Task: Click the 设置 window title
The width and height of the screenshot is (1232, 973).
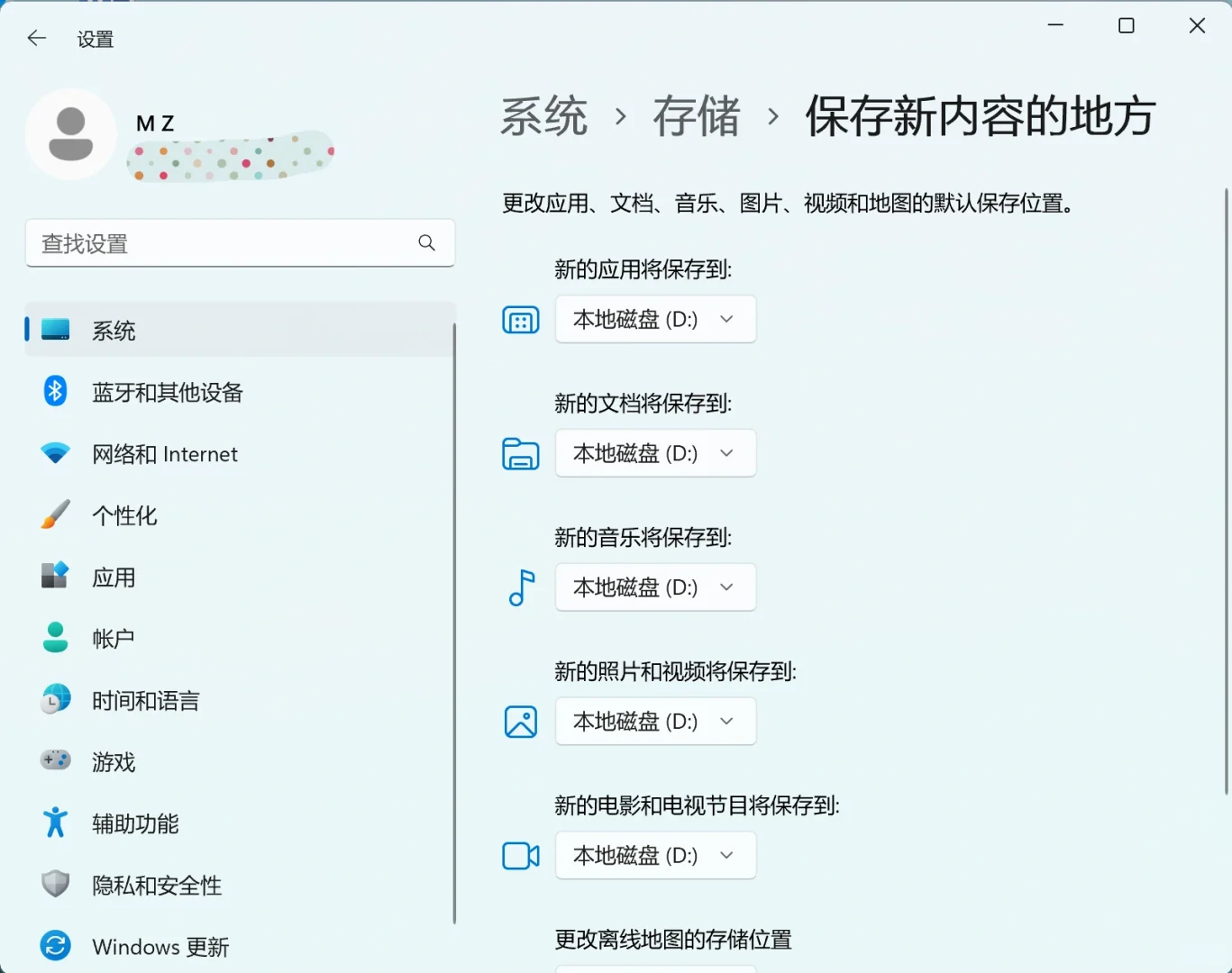Action: click(96, 39)
